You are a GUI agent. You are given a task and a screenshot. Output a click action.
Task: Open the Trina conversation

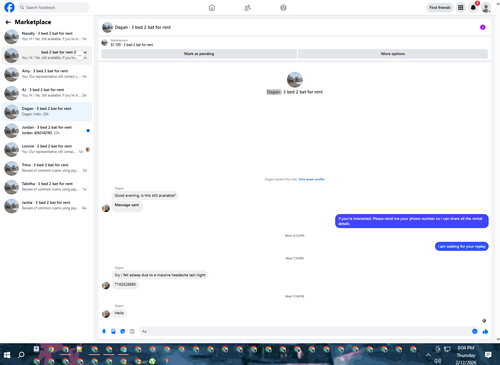coord(47,168)
